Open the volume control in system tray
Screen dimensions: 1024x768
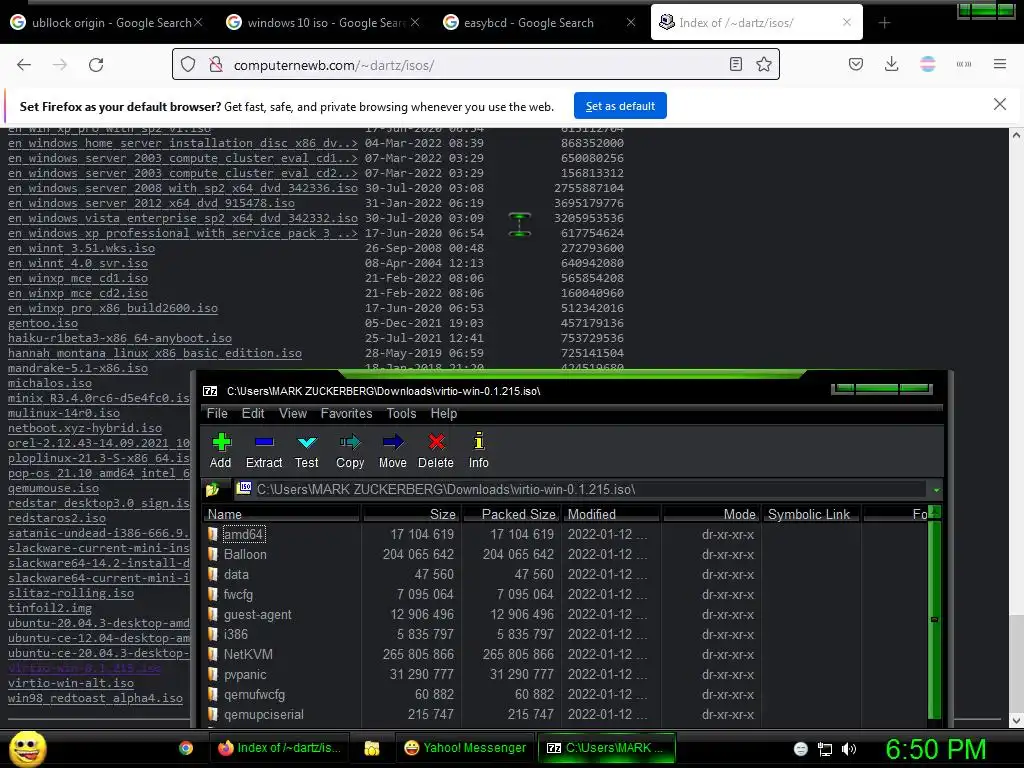tap(849, 749)
